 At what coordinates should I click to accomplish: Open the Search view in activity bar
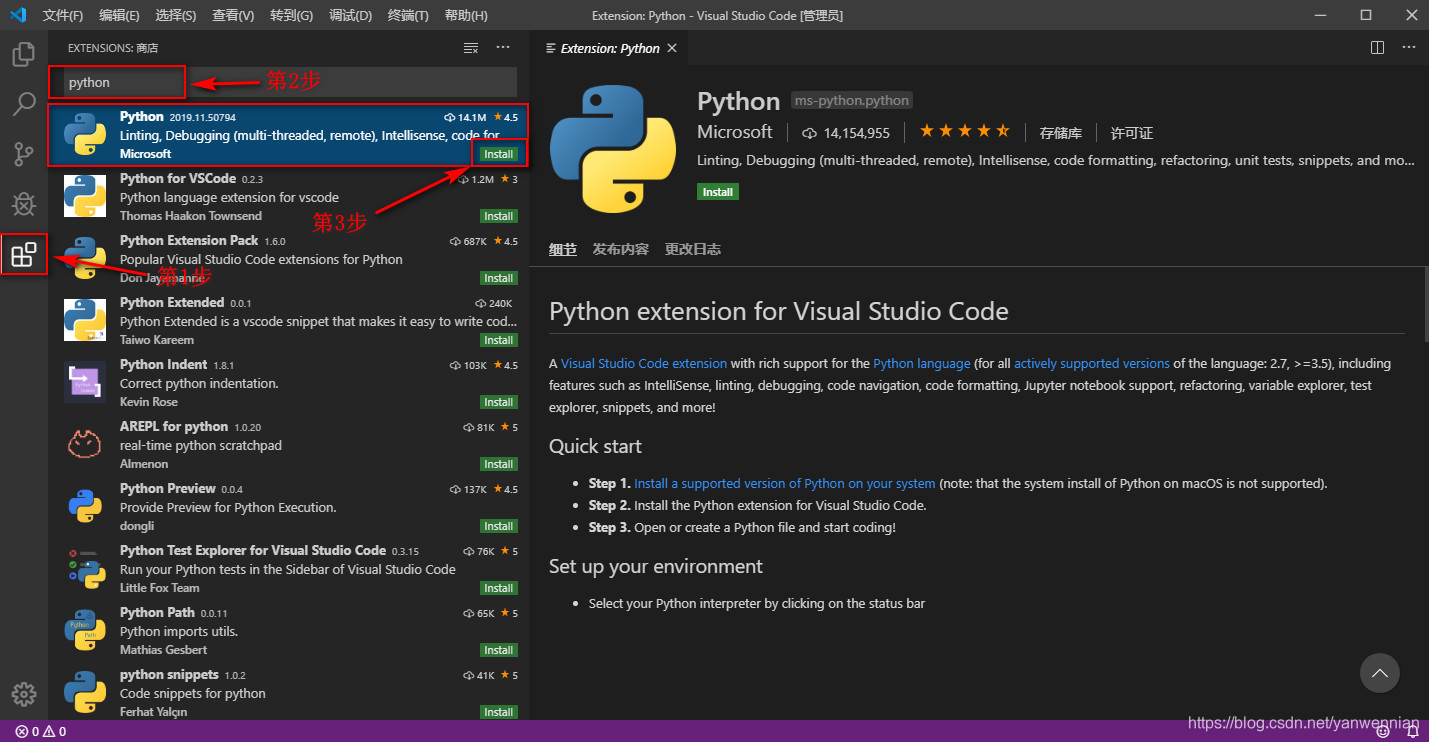pos(24,103)
